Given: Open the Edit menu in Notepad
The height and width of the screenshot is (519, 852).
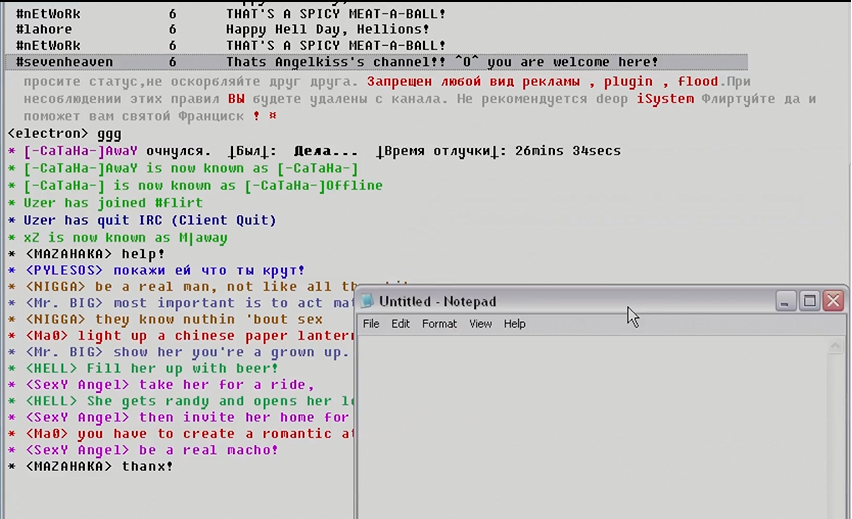Looking at the screenshot, I should pos(400,324).
